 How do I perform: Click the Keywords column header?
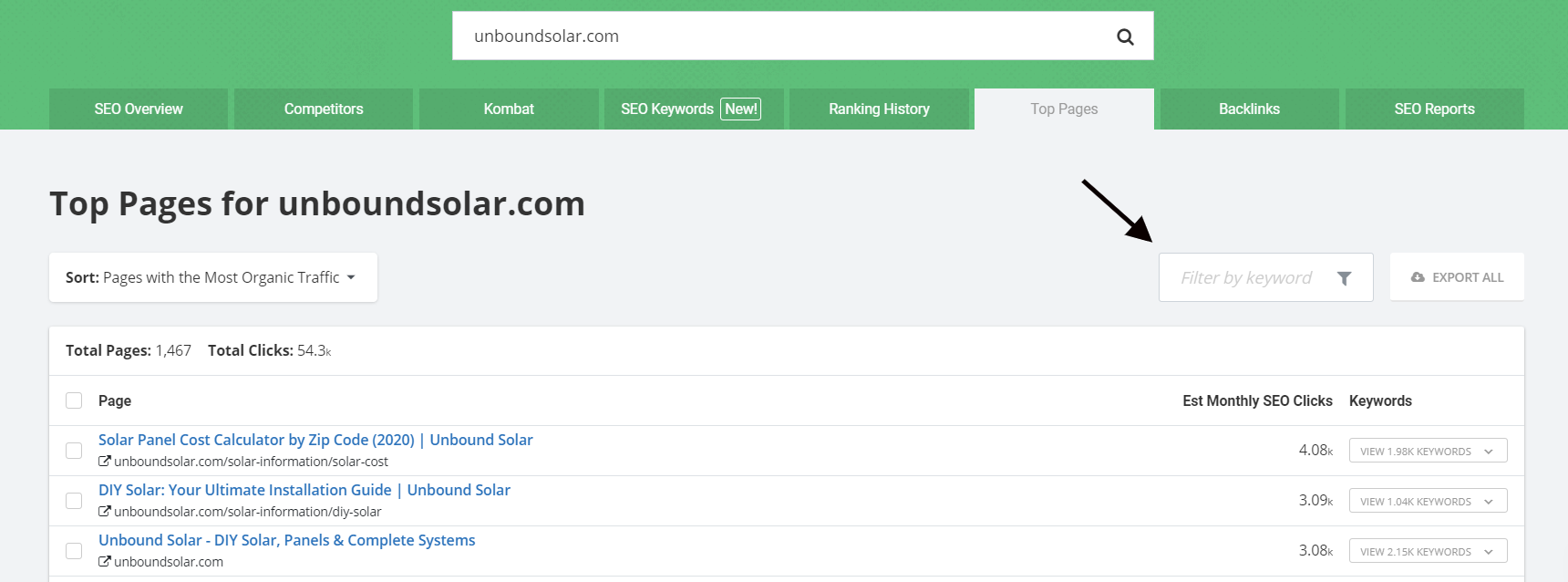click(1380, 400)
